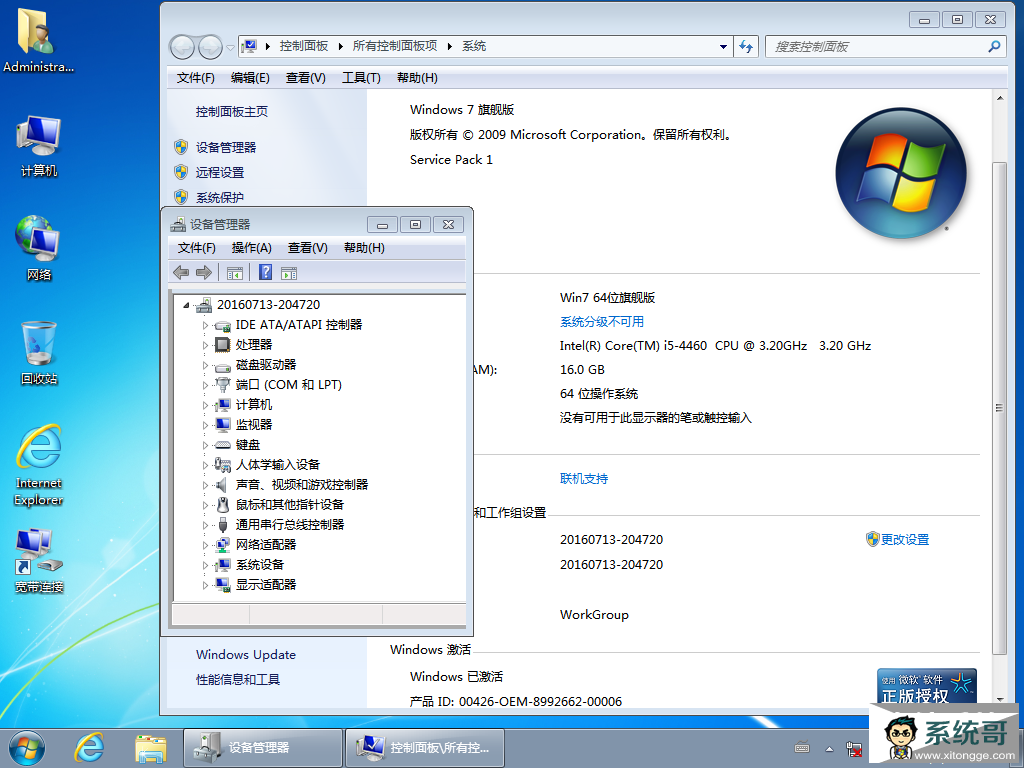Open 工具(T) menu in Control Panel window
The height and width of the screenshot is (768, 1024).
(361, 78)
